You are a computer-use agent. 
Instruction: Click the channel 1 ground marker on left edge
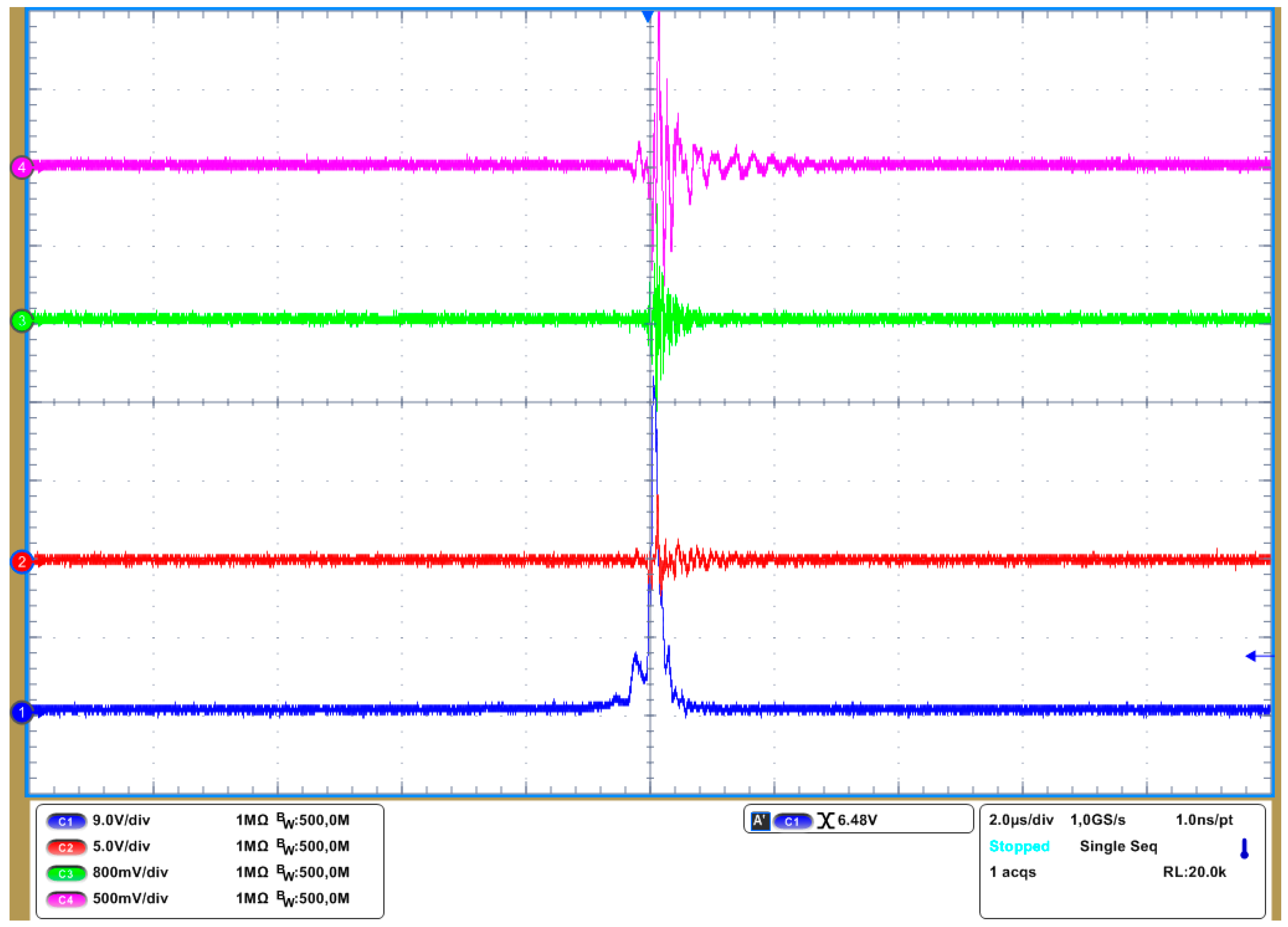click(22, 712)
